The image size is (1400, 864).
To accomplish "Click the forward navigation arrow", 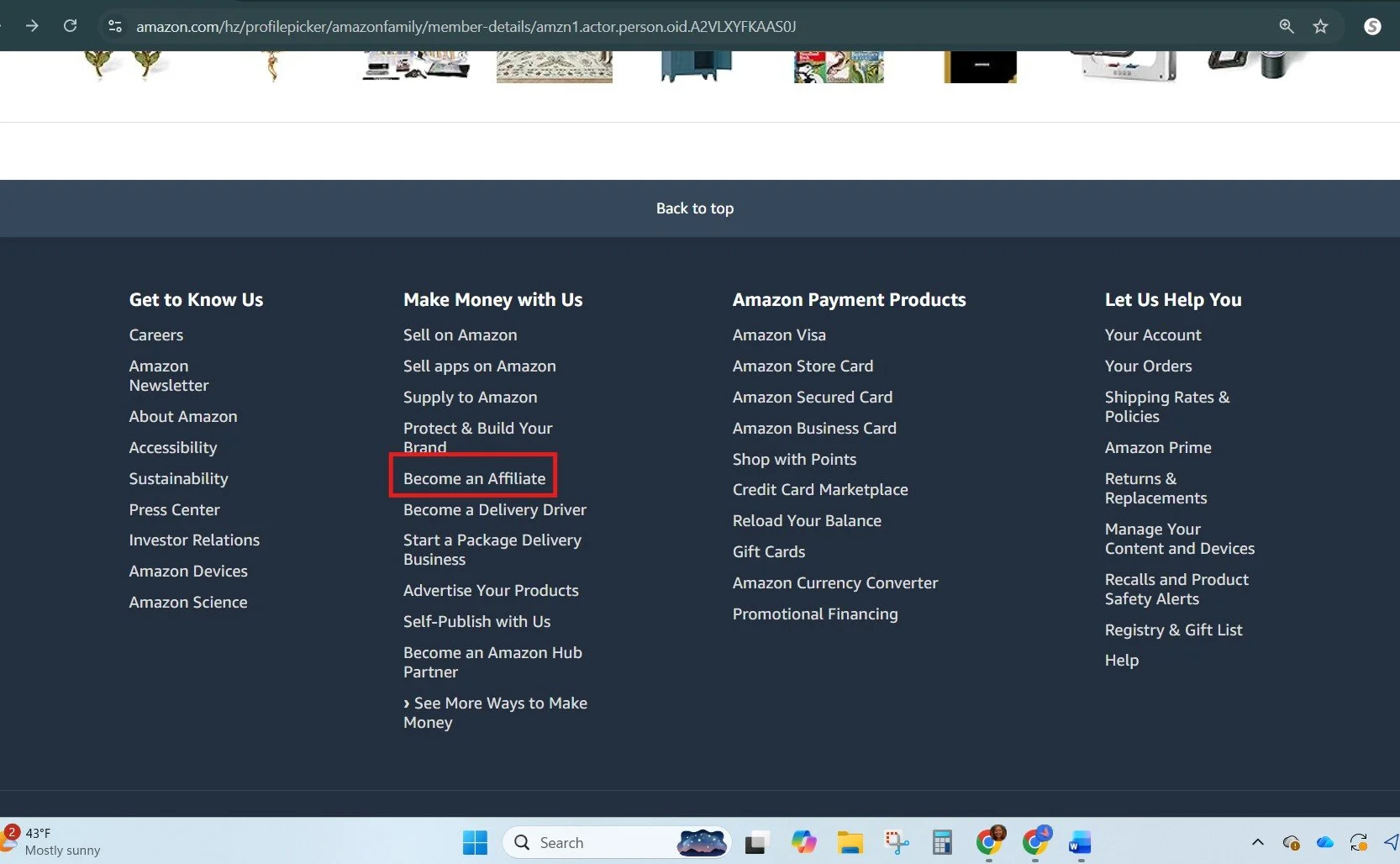I will [32, 26].
